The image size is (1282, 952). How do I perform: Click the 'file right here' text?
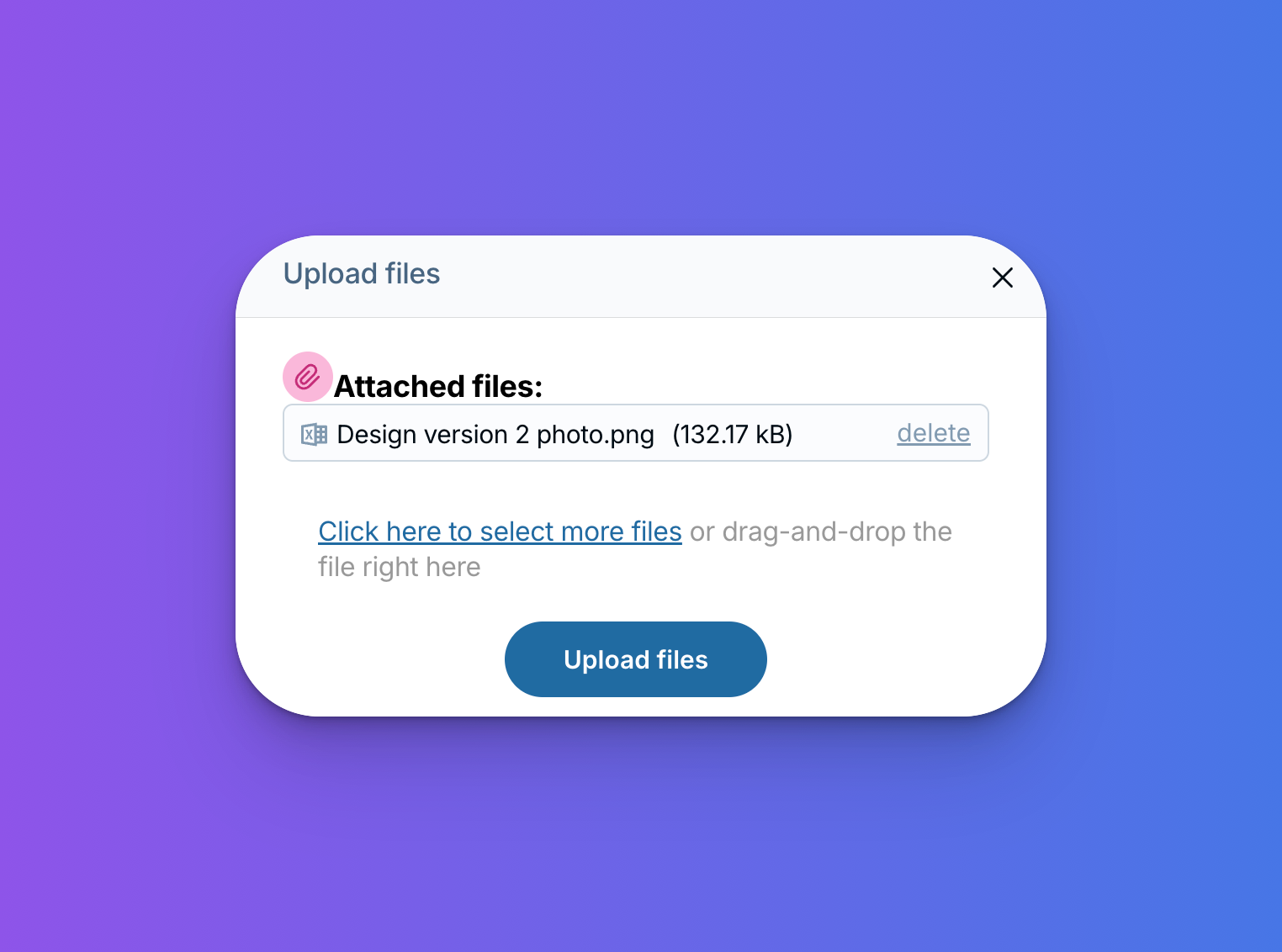[x=400, y=567]
